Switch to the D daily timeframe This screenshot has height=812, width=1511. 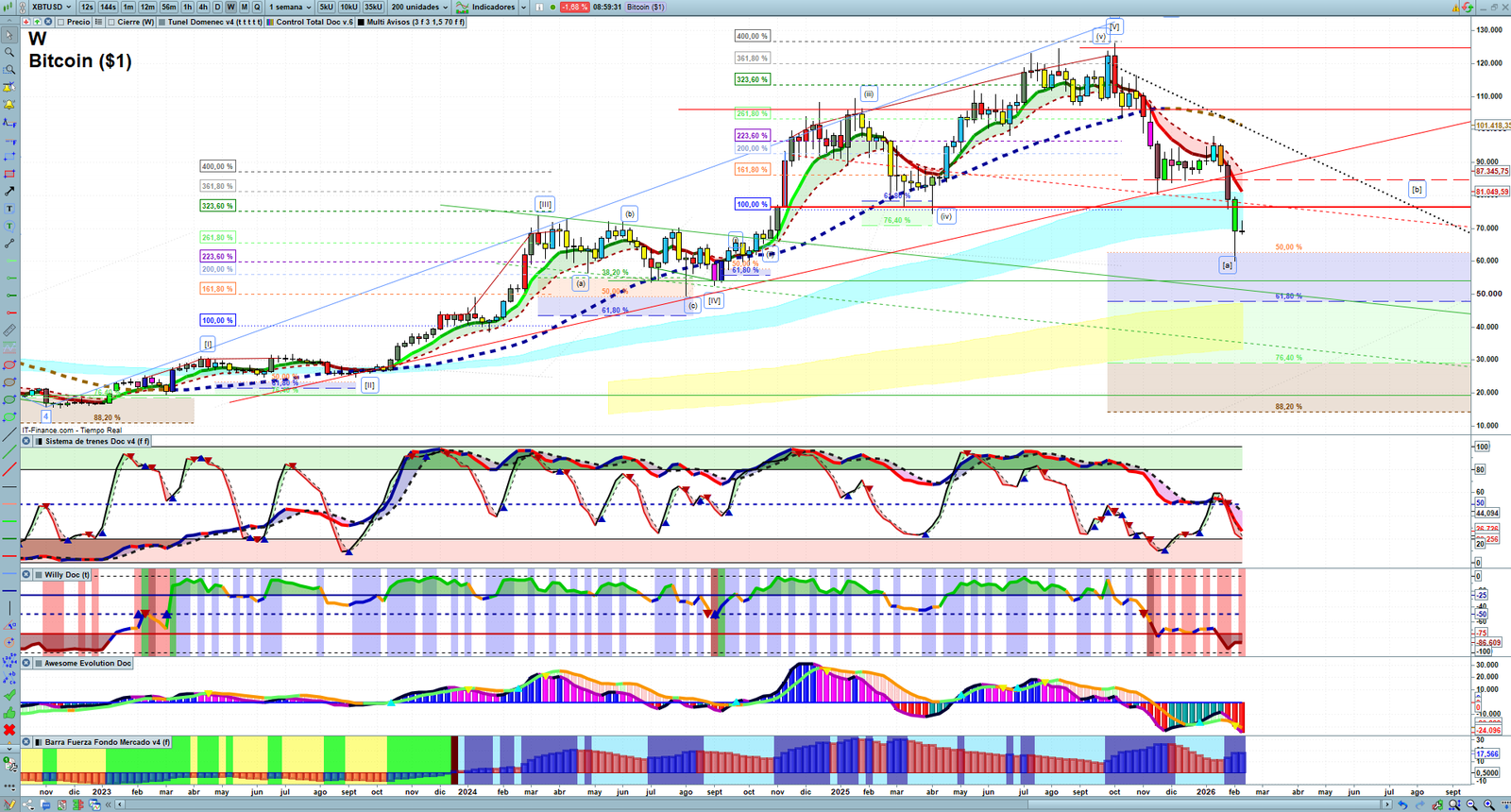217,7
